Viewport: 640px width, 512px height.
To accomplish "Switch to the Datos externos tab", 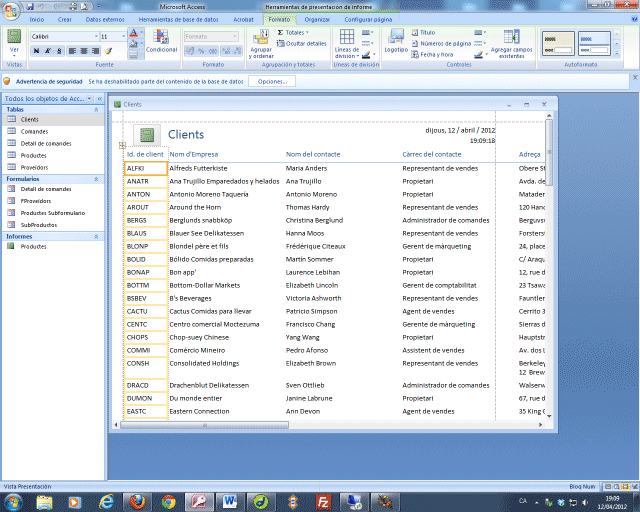I will point(105,19).
